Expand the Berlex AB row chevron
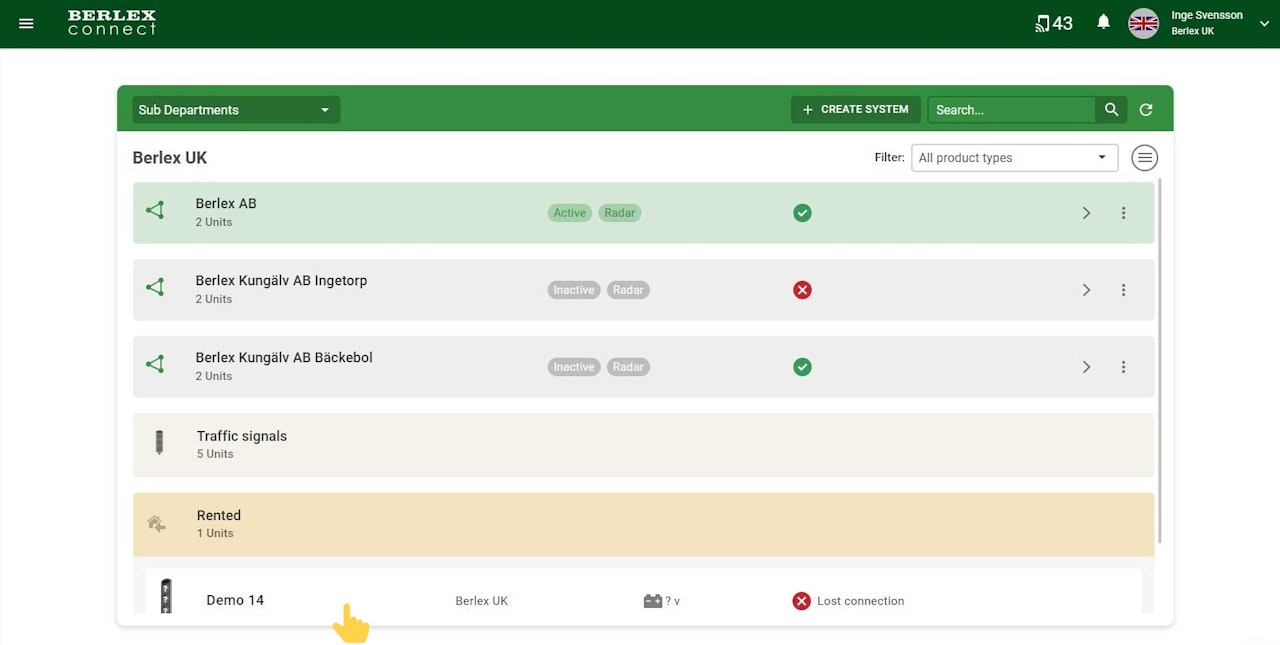This screenshot has width=1280, height=645. pyautogui.click(x=1086, y=213)
